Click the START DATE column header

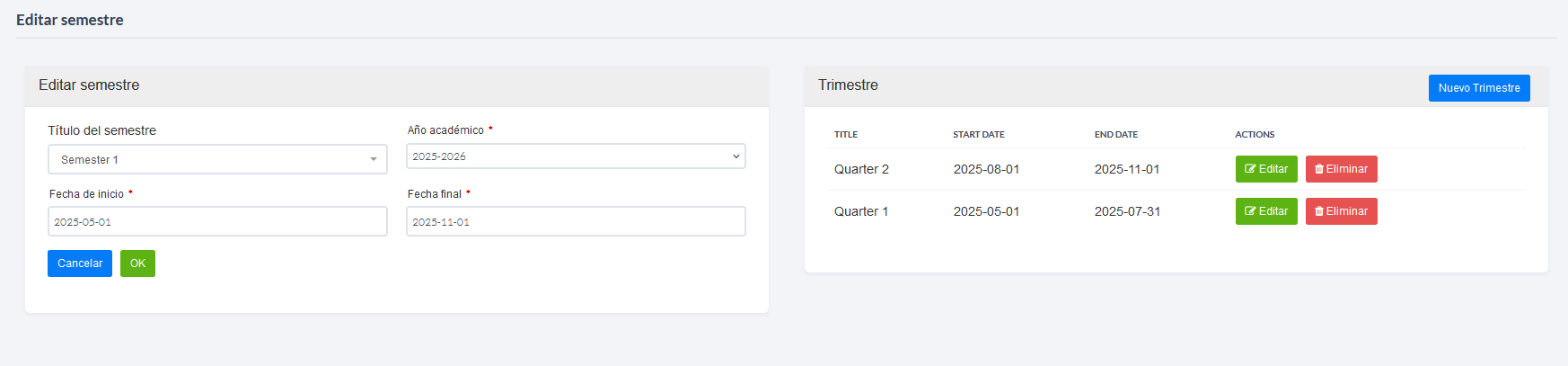[979, 135]
